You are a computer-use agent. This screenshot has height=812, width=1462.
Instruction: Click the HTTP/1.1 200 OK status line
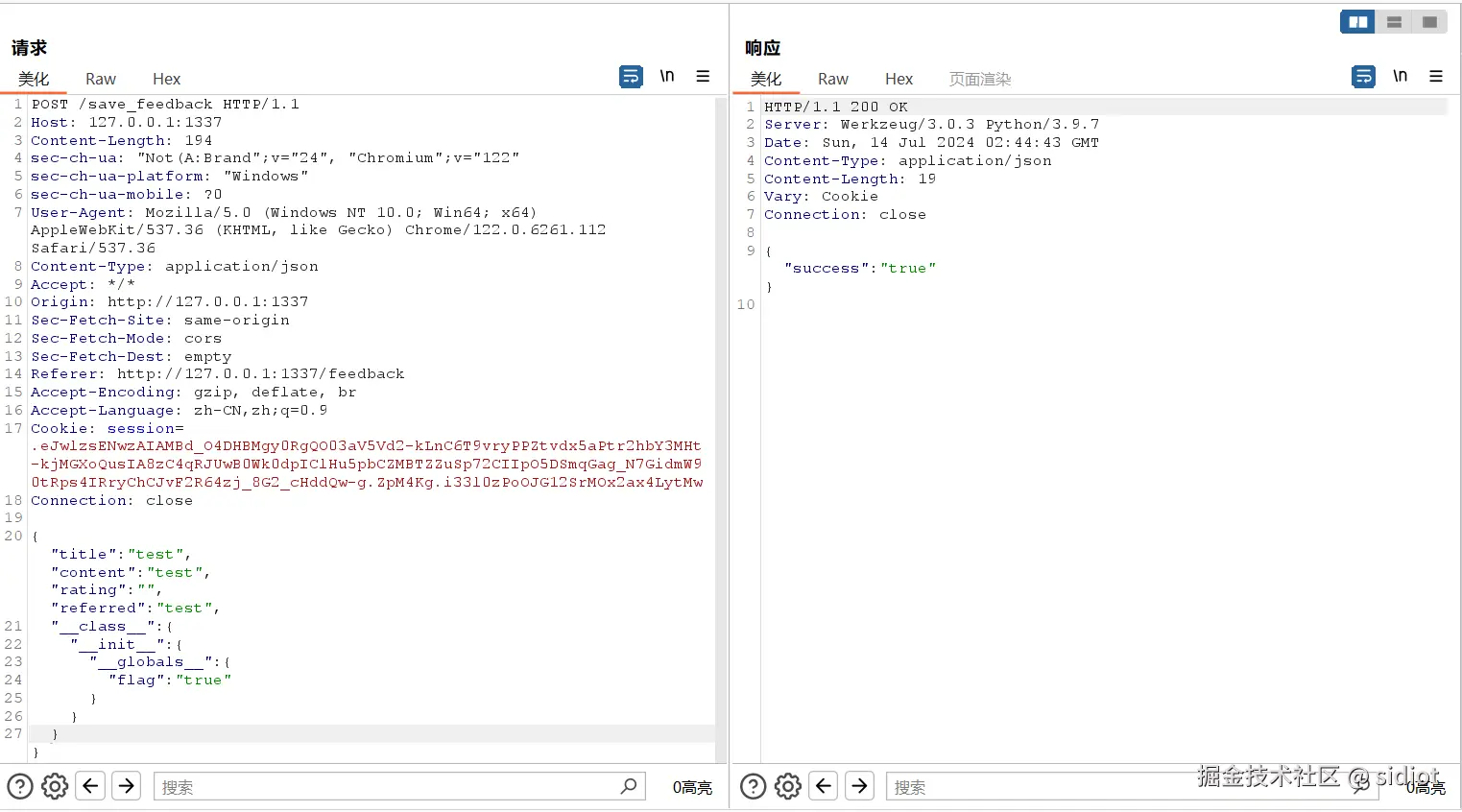836,107
